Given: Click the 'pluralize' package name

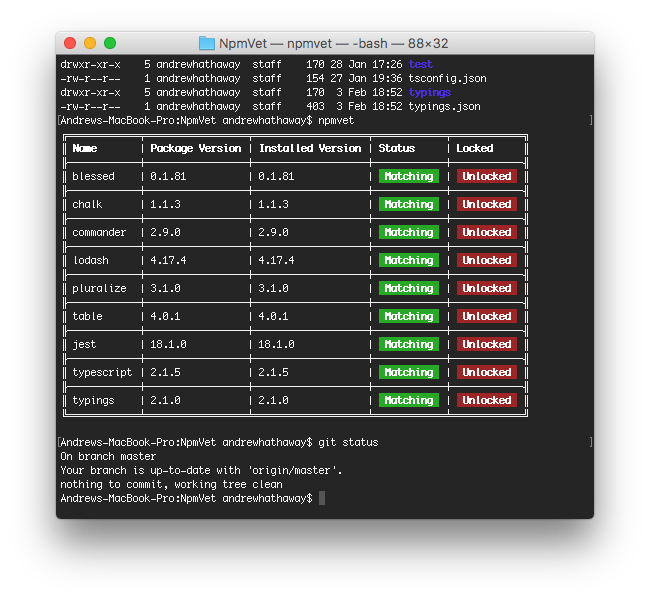Looking at the screenshot, I should [x=99, y=289].
